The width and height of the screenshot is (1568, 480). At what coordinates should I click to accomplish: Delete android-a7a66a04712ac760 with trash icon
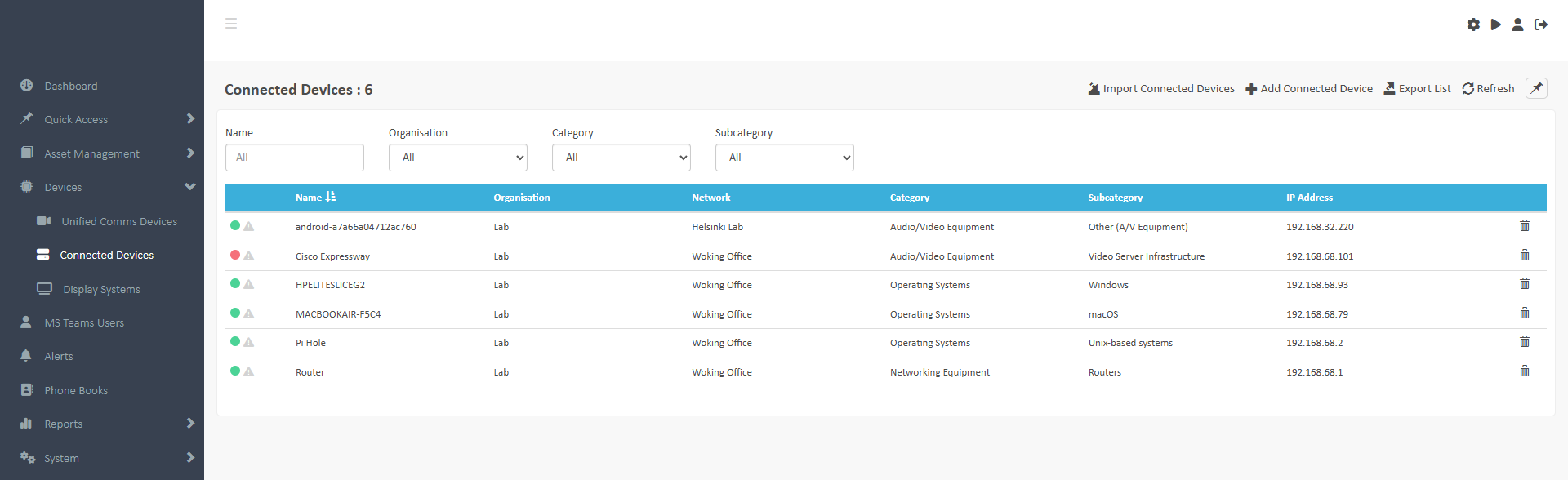(1524, 226)
